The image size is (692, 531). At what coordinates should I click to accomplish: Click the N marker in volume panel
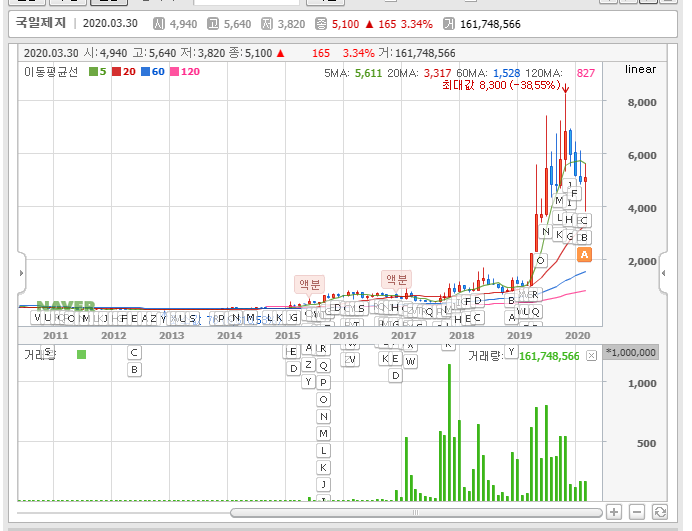tap(323, 416)
